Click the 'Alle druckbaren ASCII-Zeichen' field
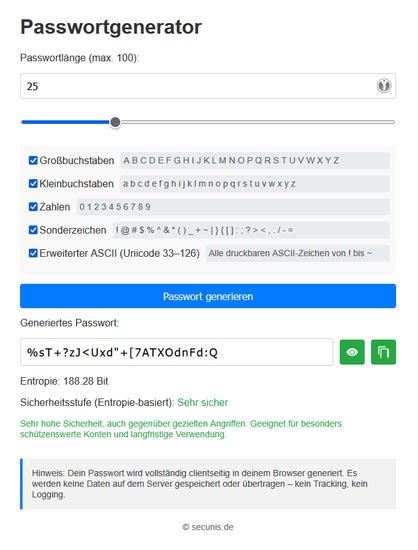Image resolution: width=418 pixels, height=550 pixels. click(297, 253)
